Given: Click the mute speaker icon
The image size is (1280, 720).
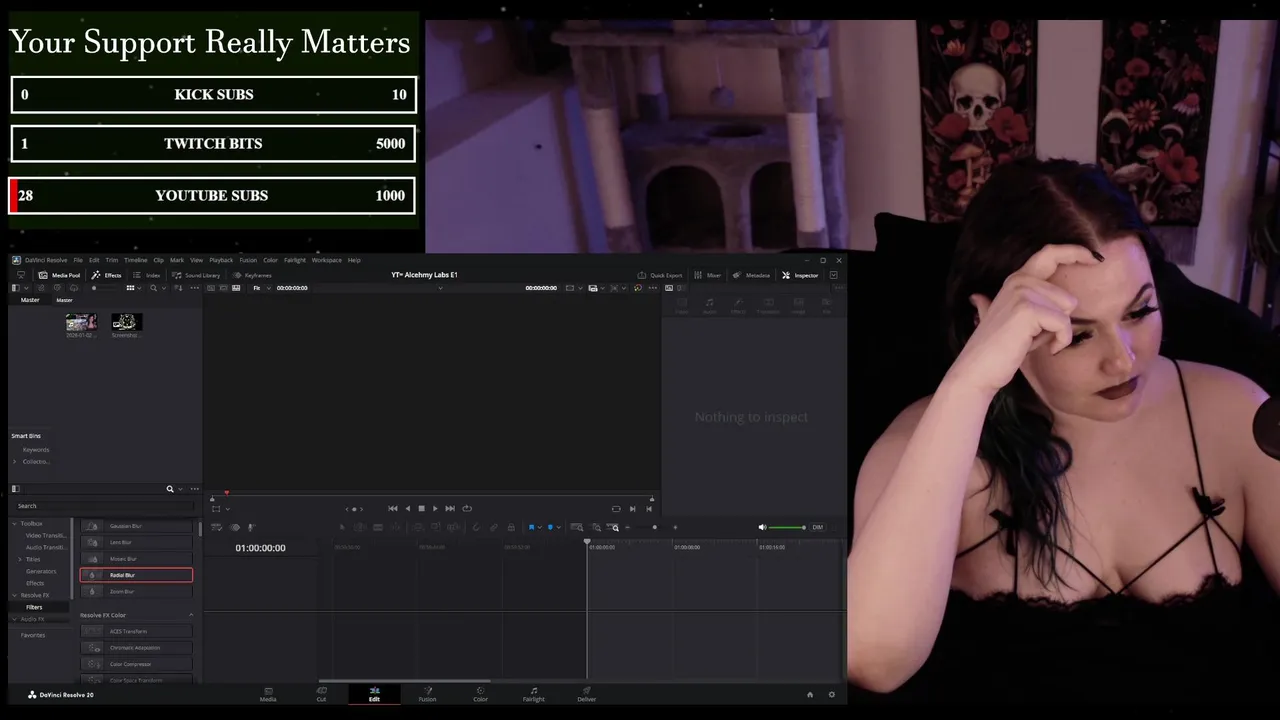Looking at the screenshot, I should pos(762,527).
